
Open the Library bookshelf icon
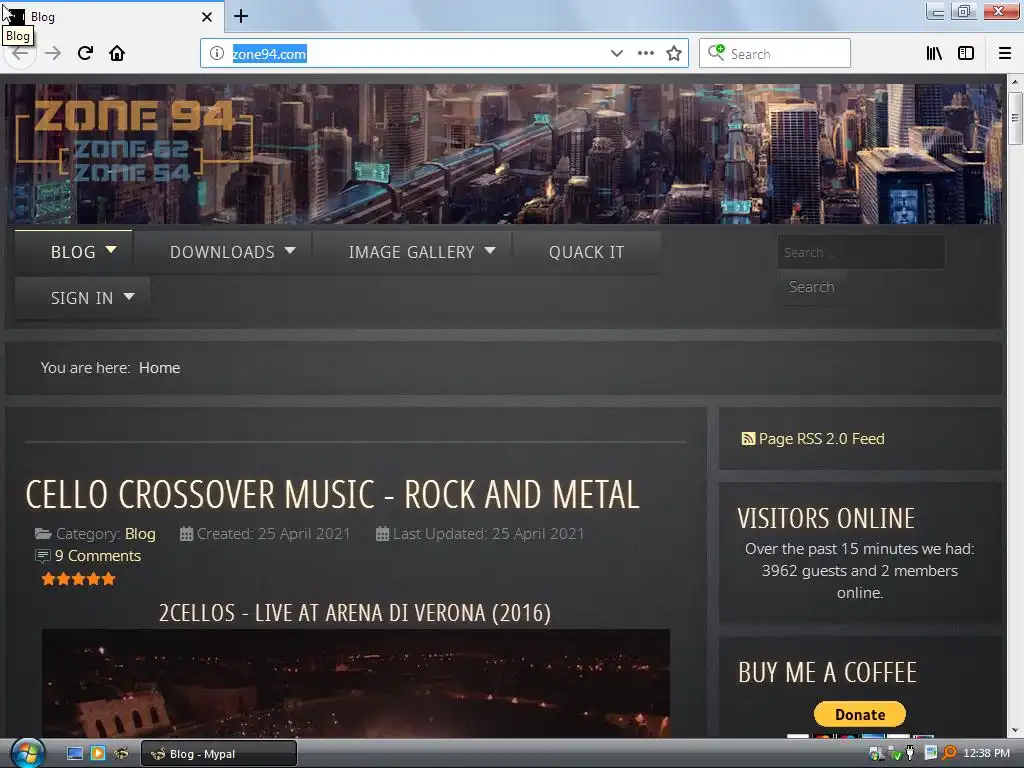point(934,54)
